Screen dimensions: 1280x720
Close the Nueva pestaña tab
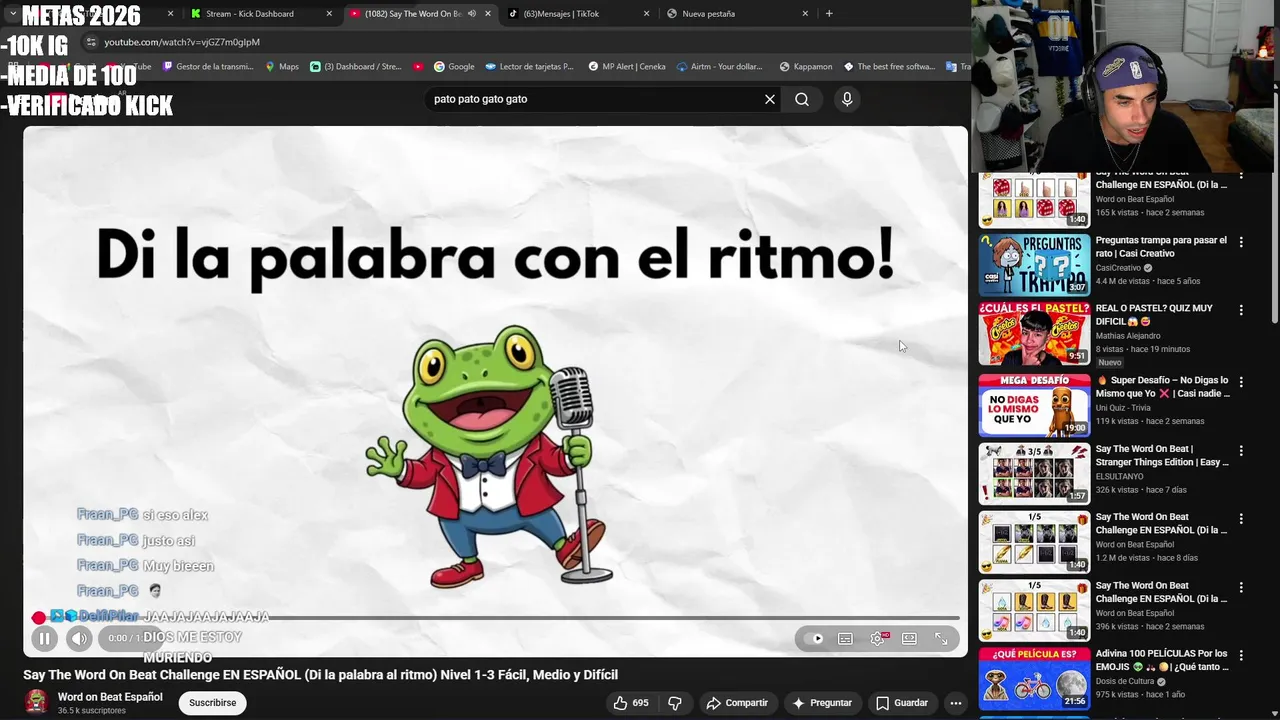[x=805, y=14]
